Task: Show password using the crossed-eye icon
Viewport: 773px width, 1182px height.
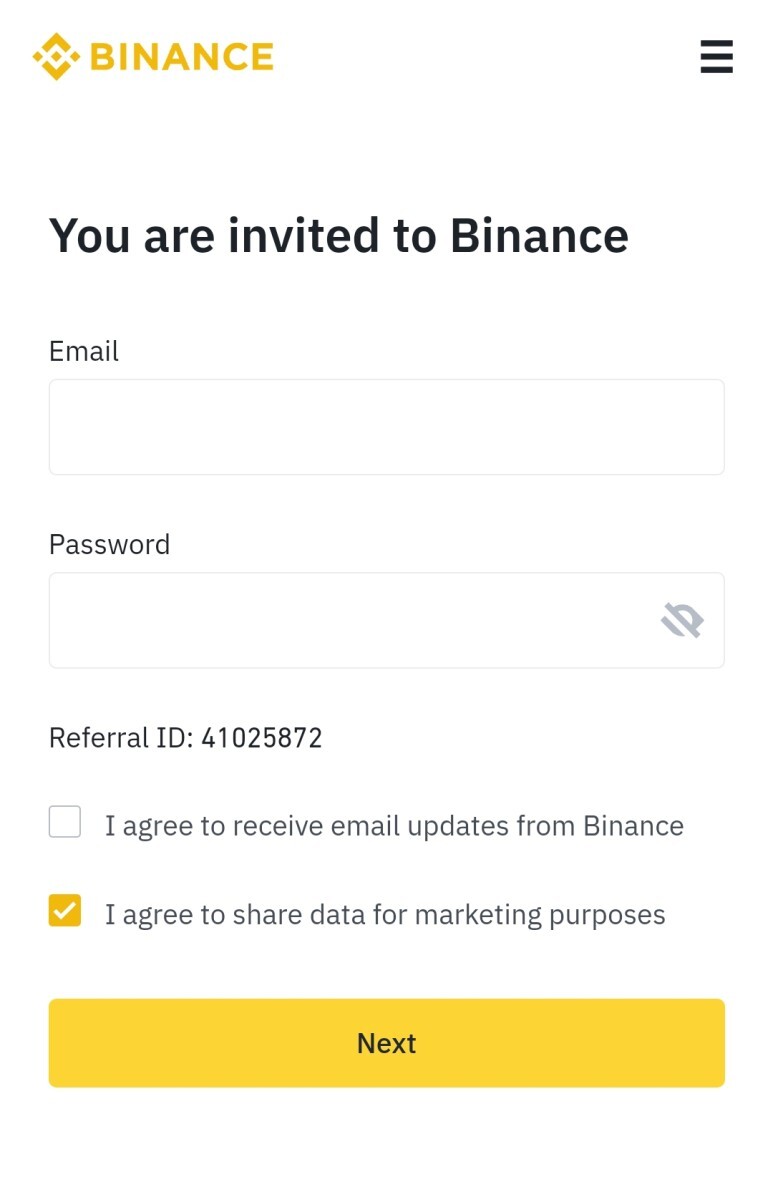Action: [683, 620]
